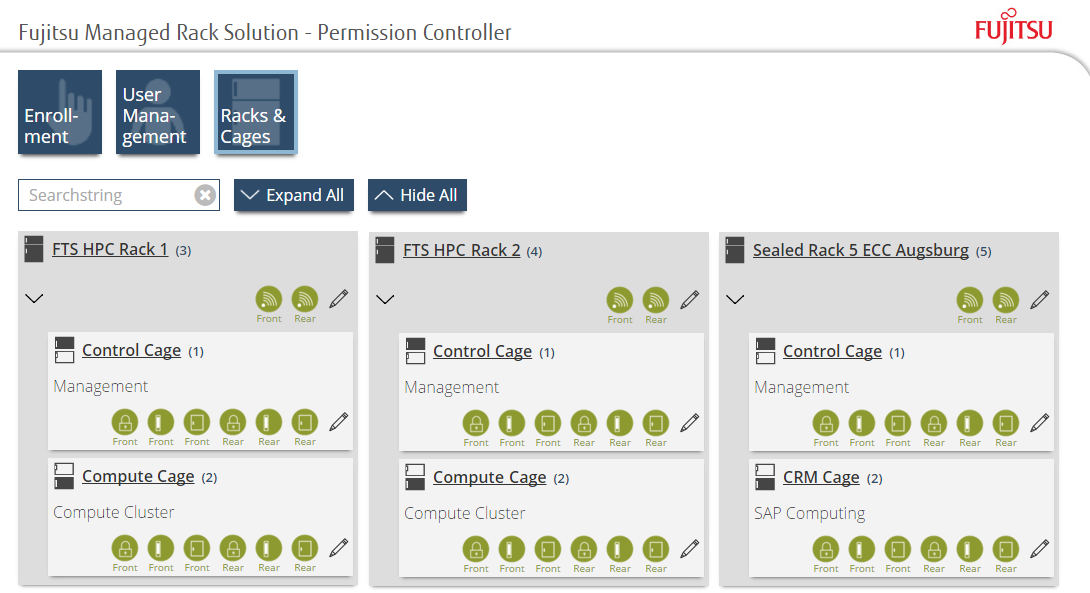Click second Front handle icon in CRM Cage
Screen dimensions: 1090x593
861,549
